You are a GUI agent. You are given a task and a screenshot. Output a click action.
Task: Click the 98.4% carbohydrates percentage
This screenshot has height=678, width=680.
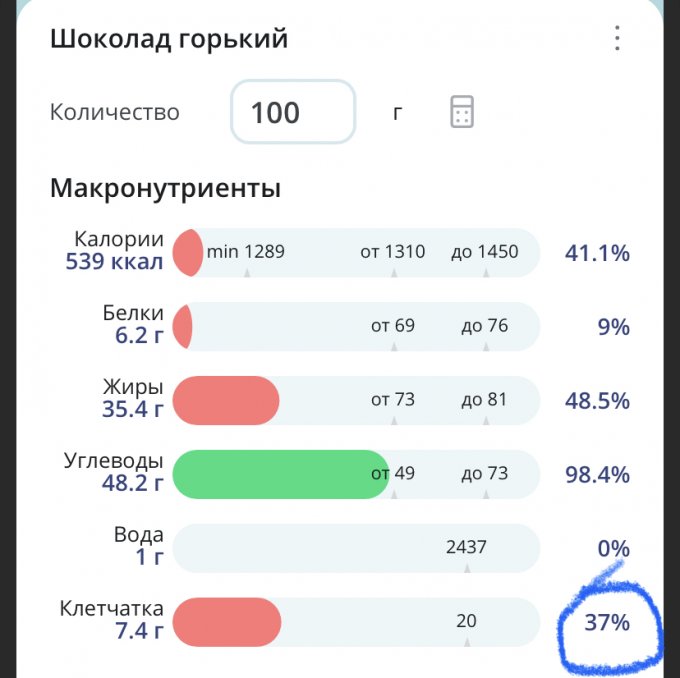click(x=597, y=475)
